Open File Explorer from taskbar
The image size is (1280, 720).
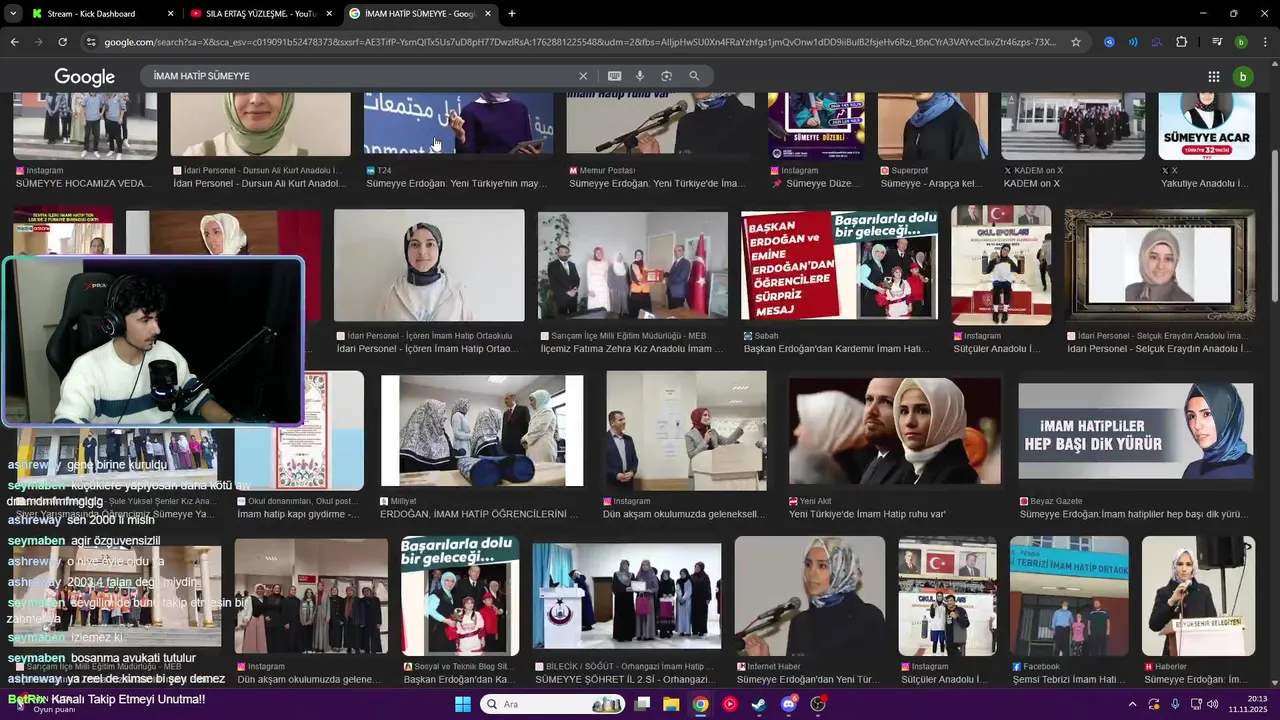(x=671, y=704)
